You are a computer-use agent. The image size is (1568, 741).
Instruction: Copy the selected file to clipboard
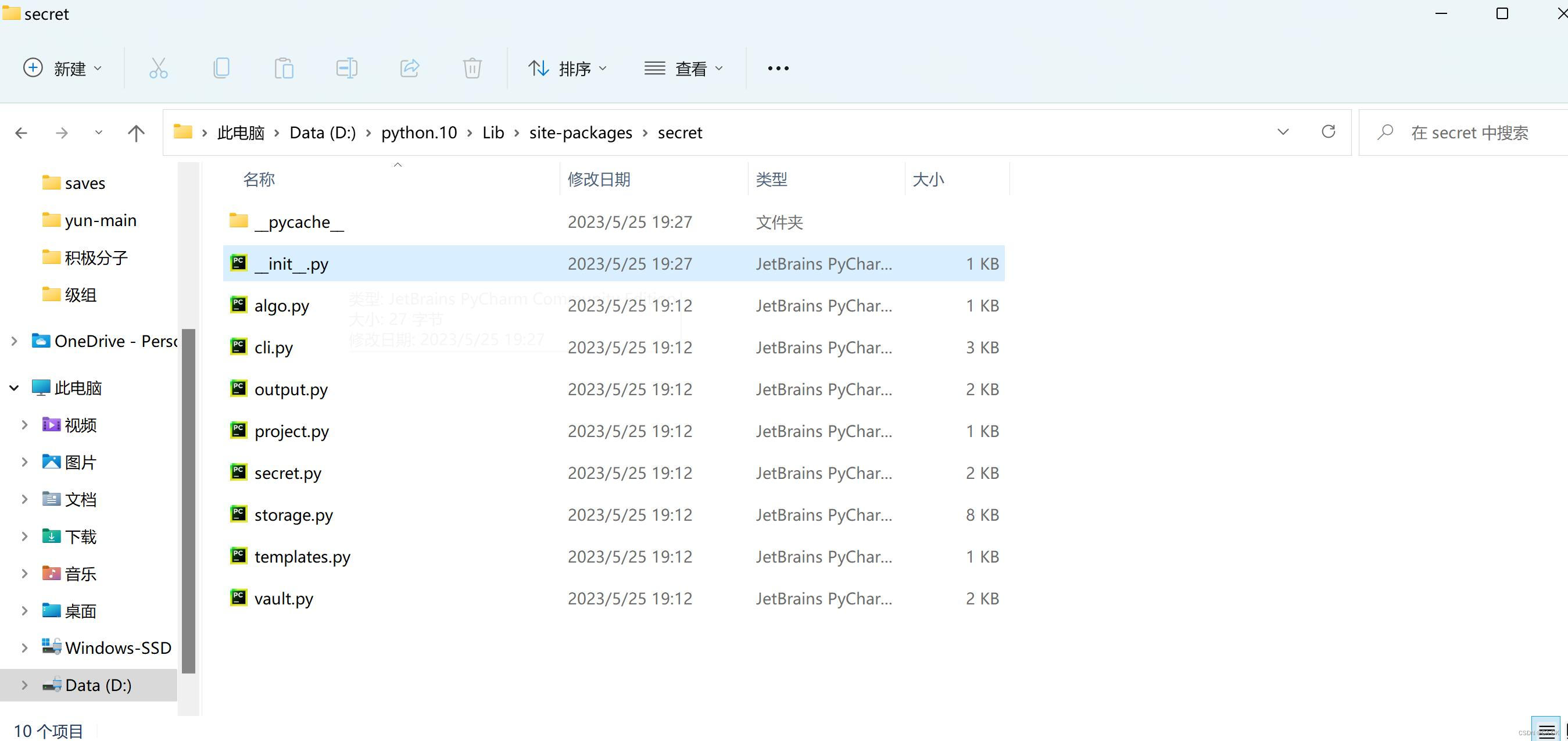click(221, 67)
